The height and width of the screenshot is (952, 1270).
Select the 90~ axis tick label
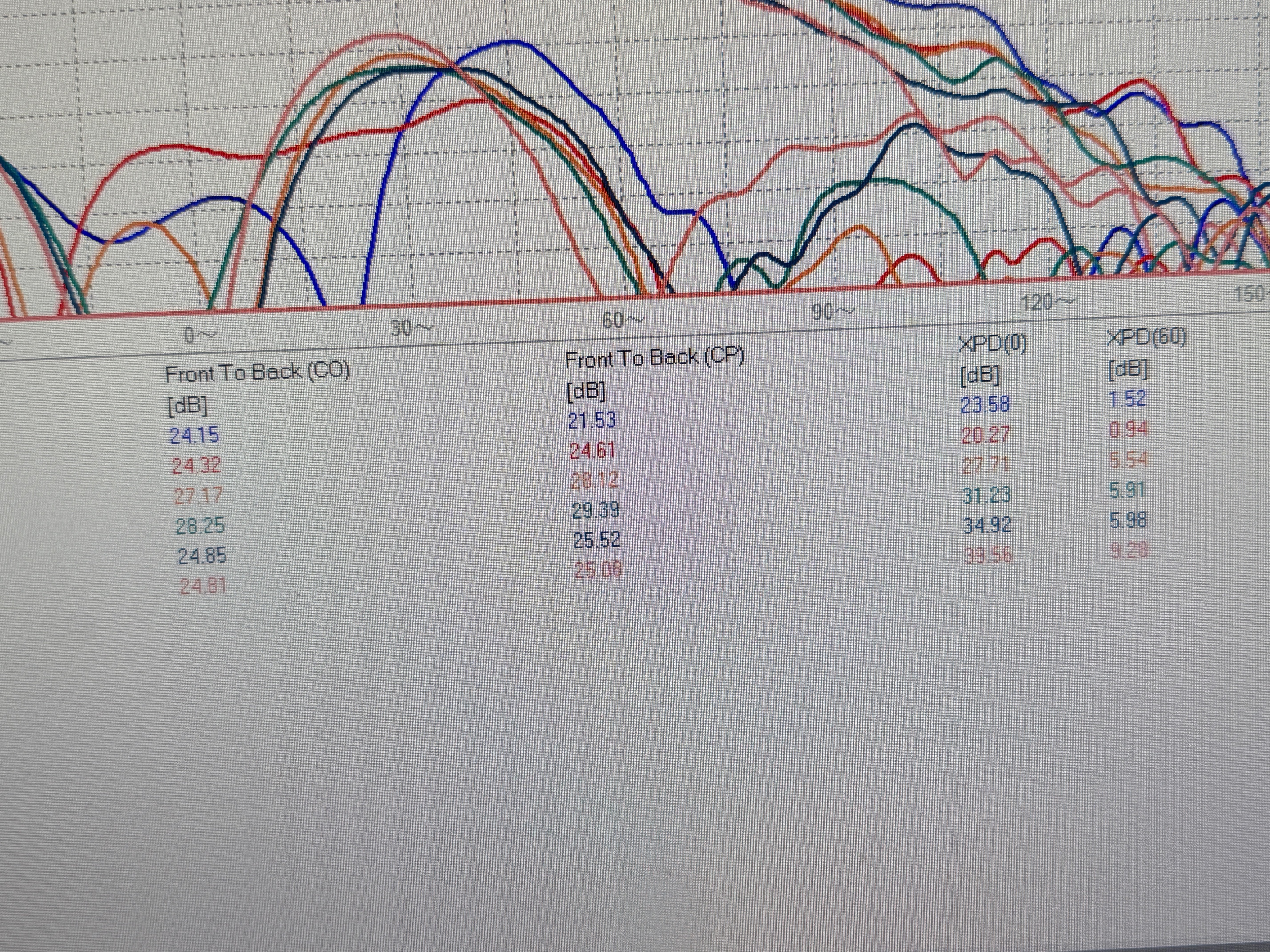[x=832, y=312]
